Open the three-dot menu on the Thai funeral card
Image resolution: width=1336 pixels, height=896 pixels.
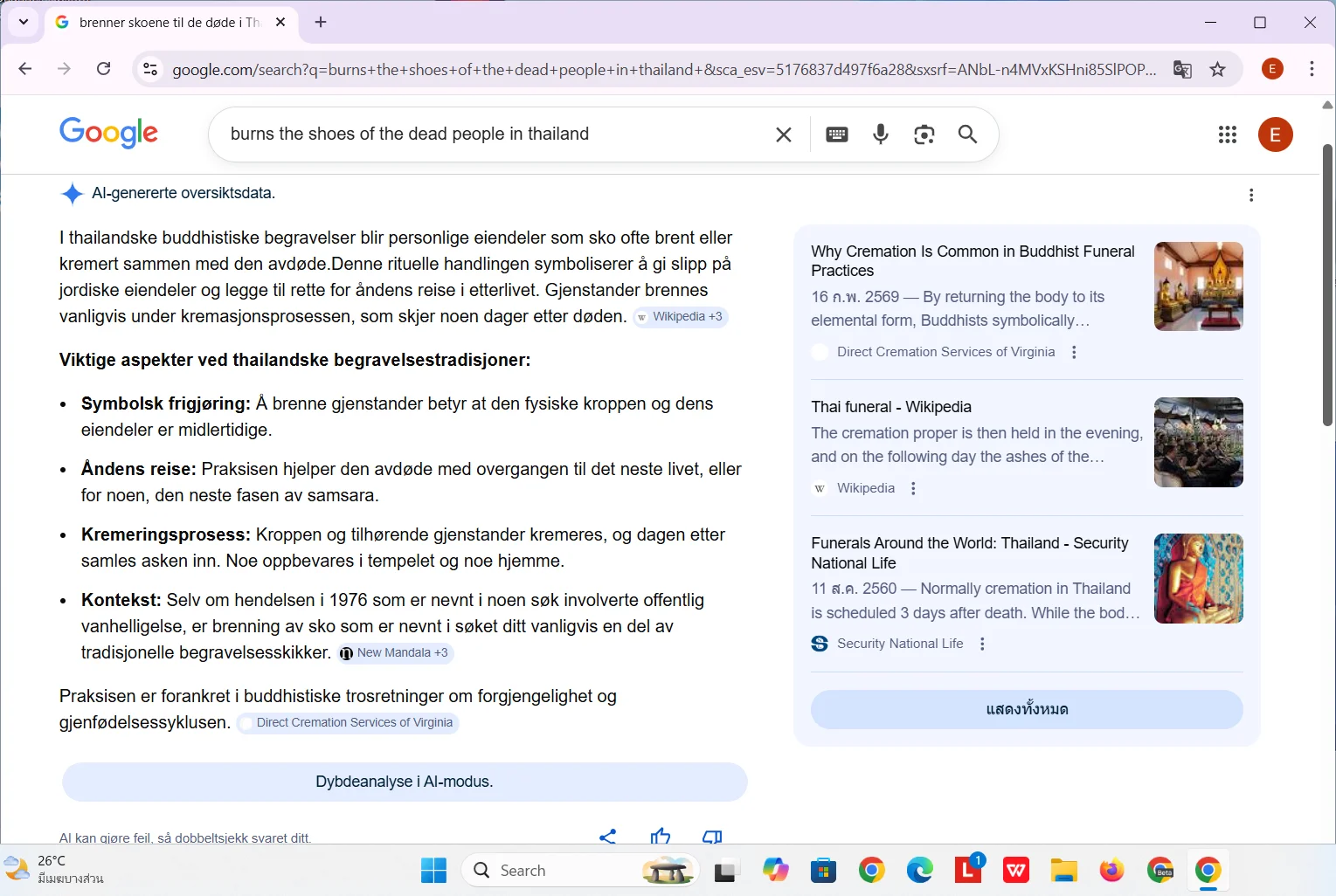tap(913, 488)
